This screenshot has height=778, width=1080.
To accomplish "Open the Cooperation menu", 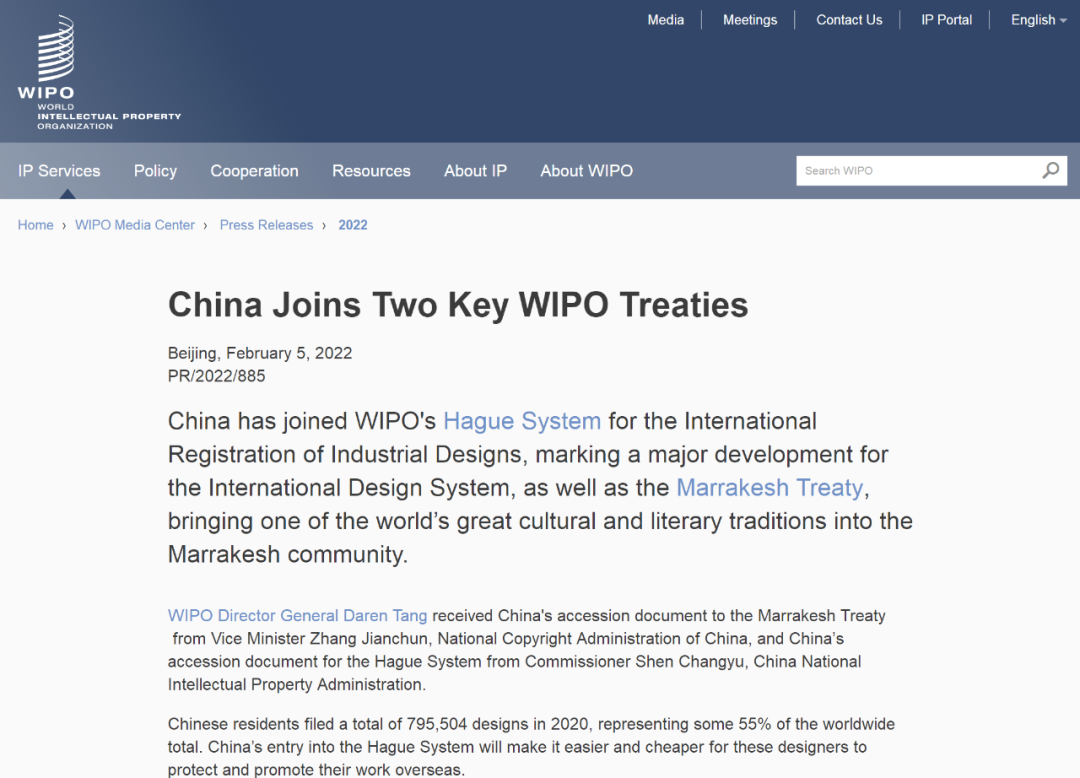I will click(254, 171).
